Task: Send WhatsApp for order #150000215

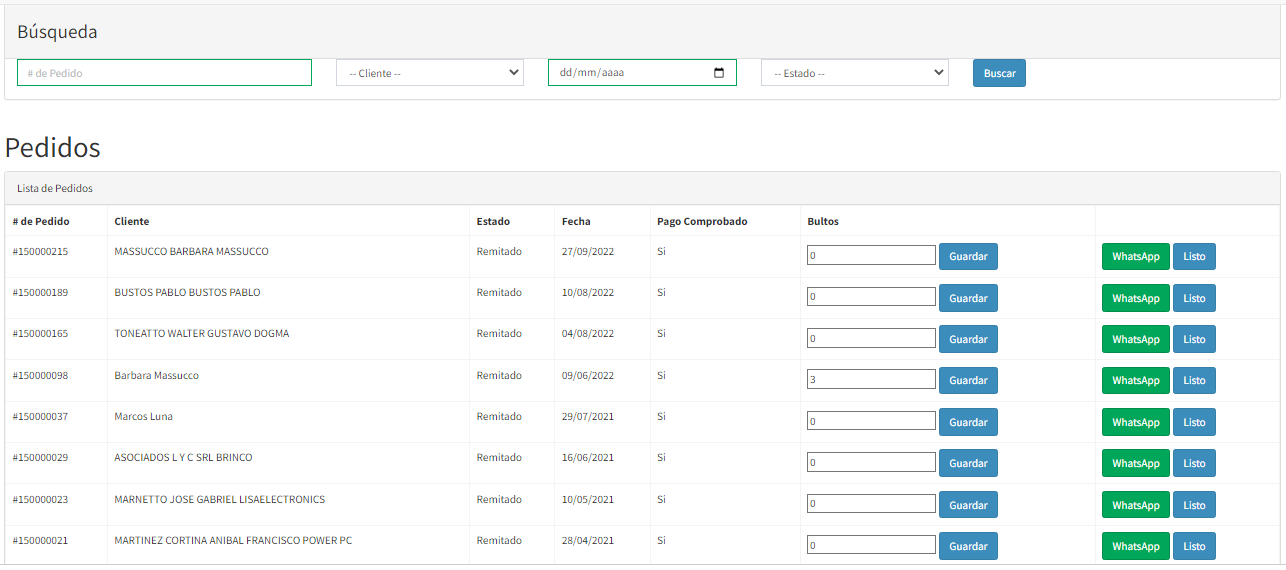Action: [x=1135, y=257]
